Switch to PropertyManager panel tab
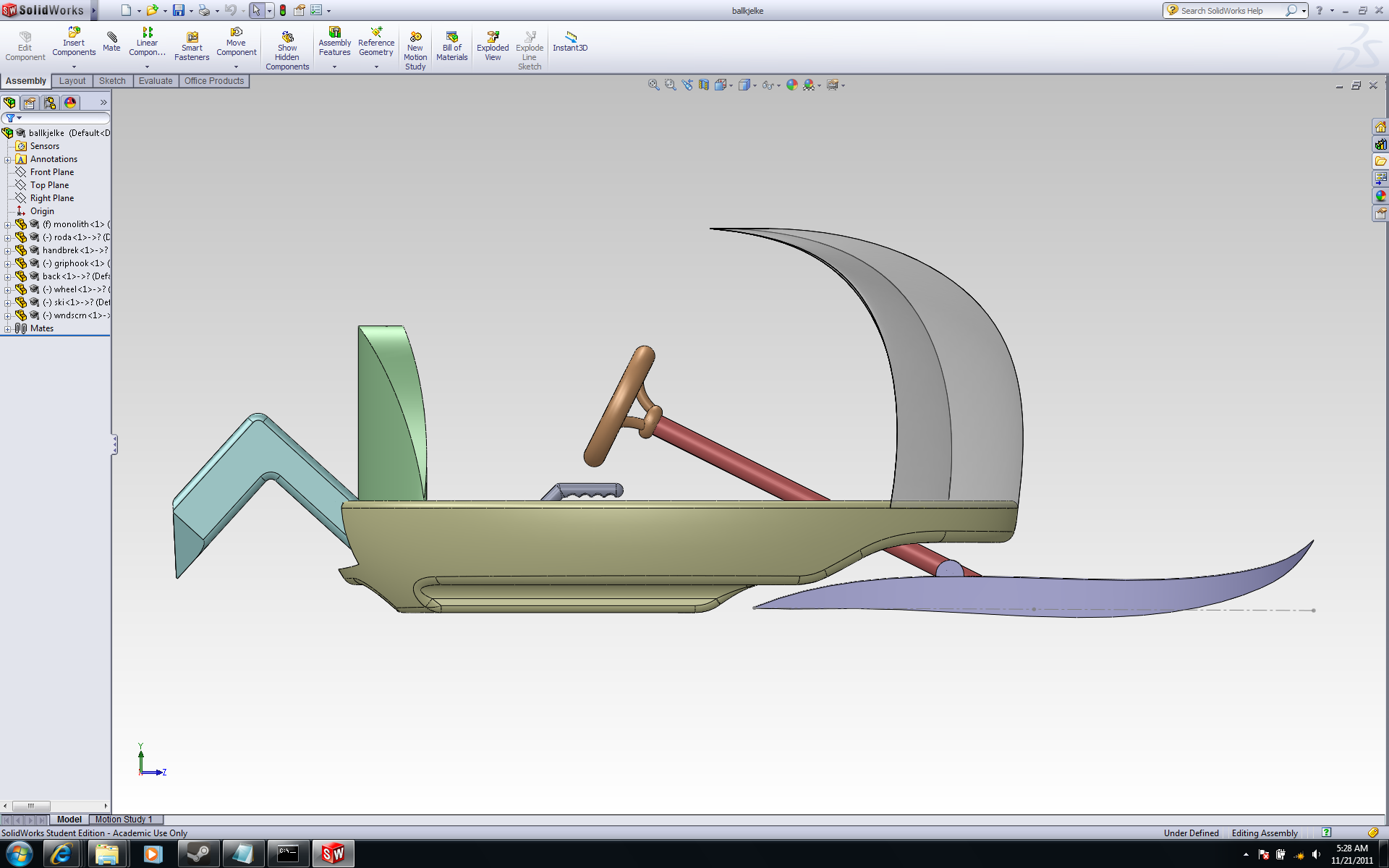Screen dimensions: 1389x868 [x=30, y=103]
